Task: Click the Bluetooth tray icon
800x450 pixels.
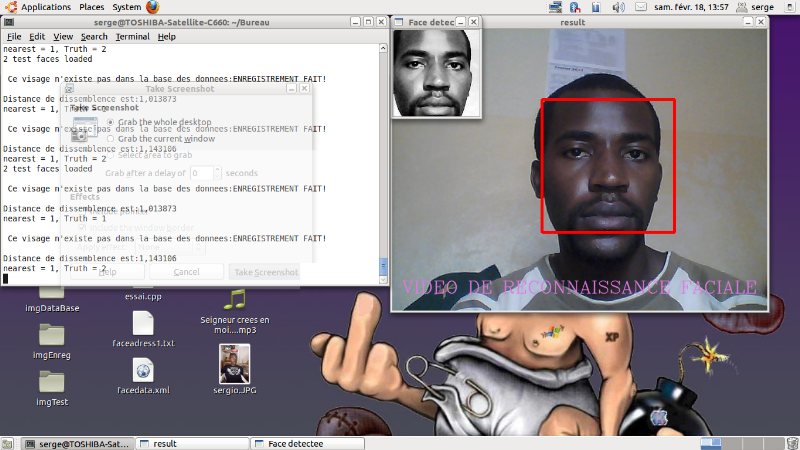Action: (575, 7)
